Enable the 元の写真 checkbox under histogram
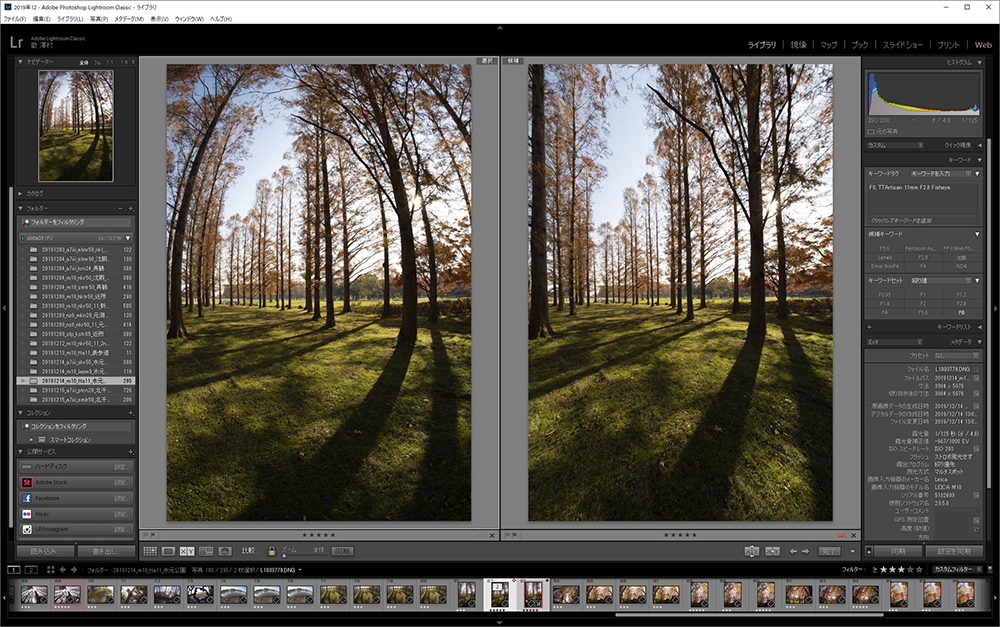 pyautogui.click(x=871, y=131)
